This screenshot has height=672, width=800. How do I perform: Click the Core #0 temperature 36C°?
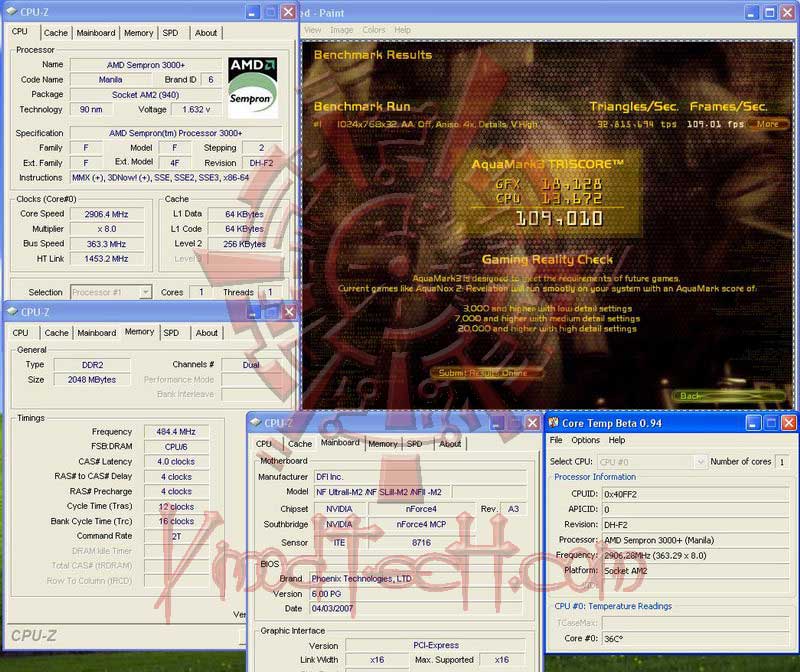[695, 639]
